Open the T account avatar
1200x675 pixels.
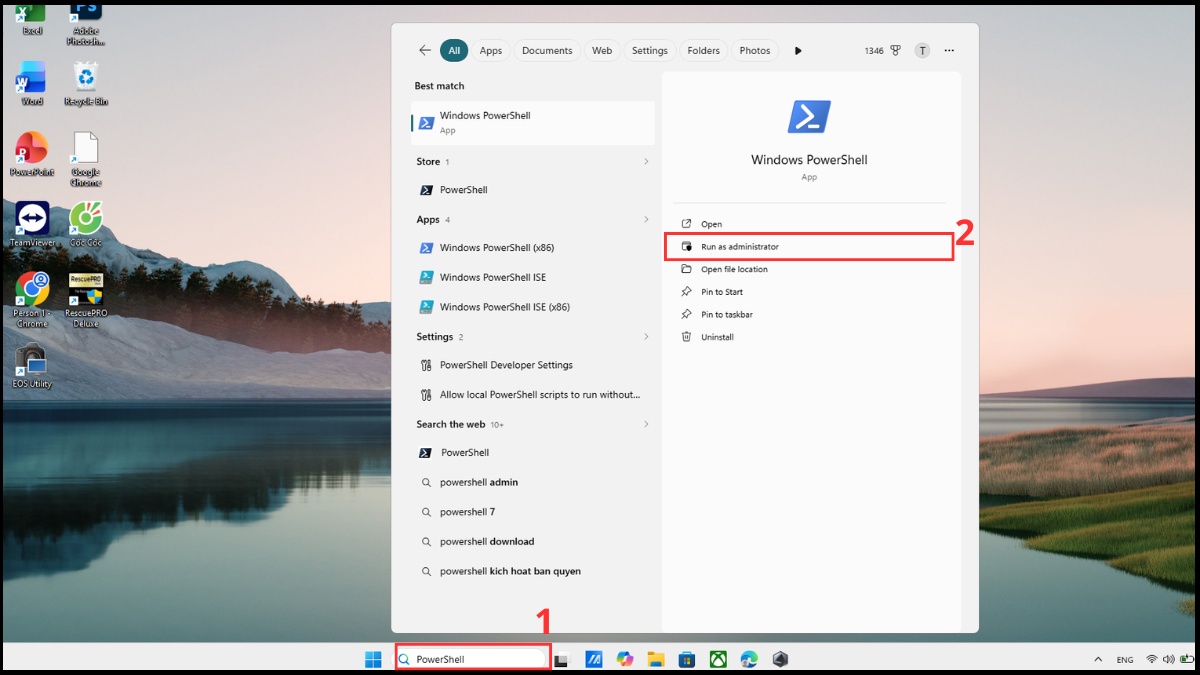(922, 50)
